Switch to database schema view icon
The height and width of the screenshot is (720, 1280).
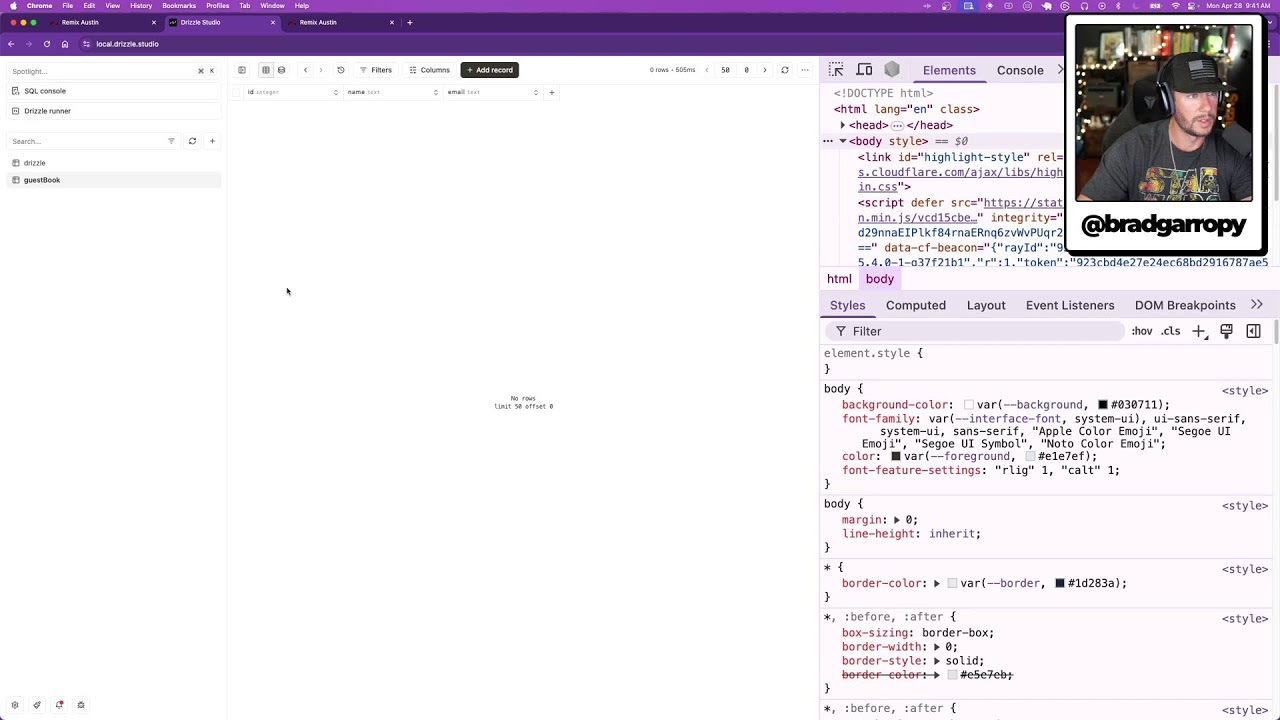[x=281, y=70]
